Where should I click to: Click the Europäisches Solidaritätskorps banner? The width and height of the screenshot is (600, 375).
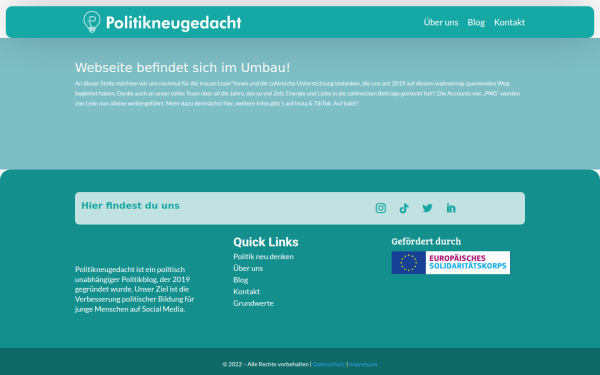pos(450,262)
